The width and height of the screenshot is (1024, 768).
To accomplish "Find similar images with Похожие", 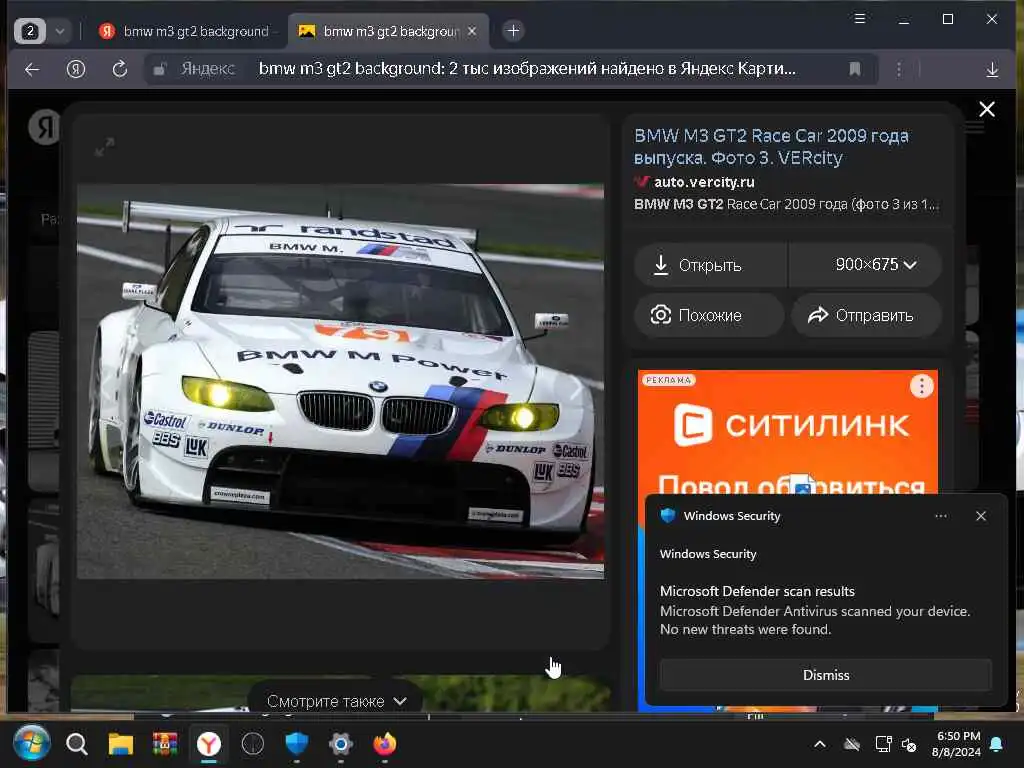I will 709,315.
